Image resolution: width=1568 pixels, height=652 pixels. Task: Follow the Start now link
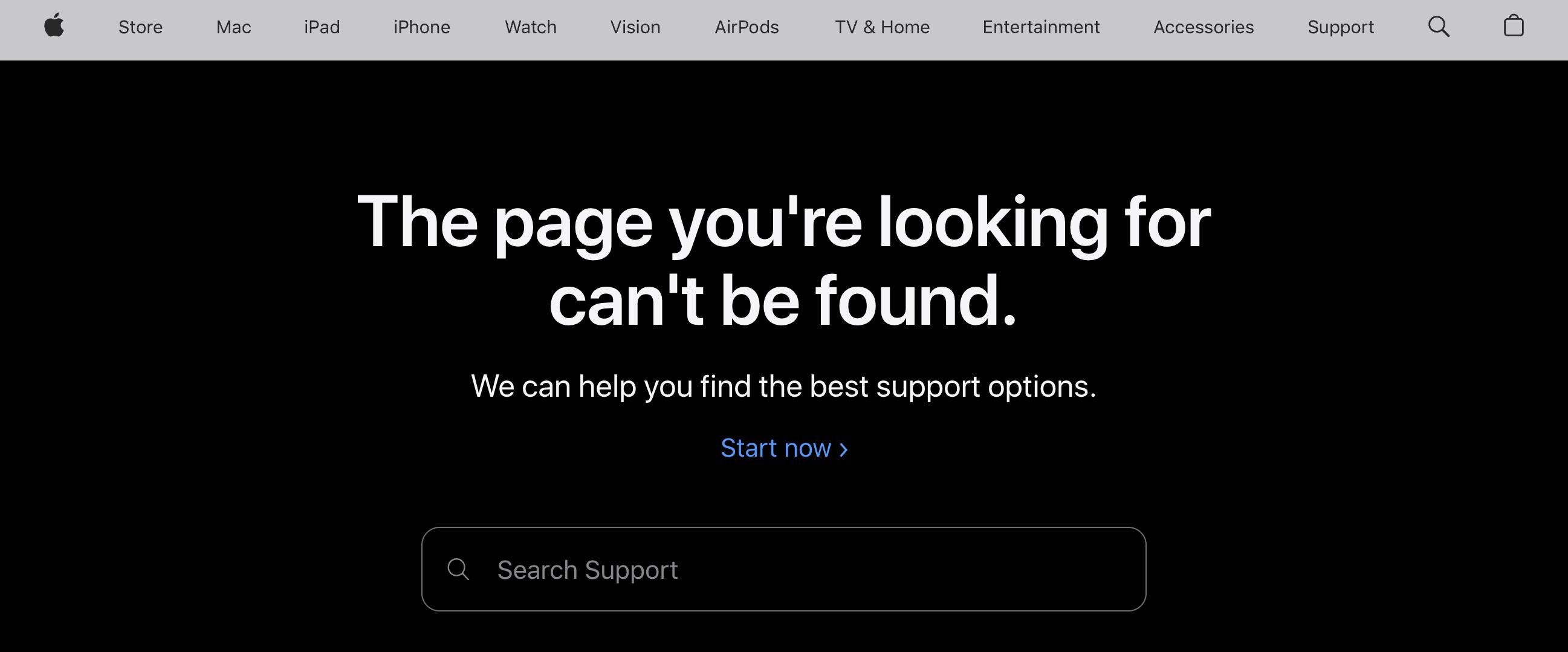(784, 448)
